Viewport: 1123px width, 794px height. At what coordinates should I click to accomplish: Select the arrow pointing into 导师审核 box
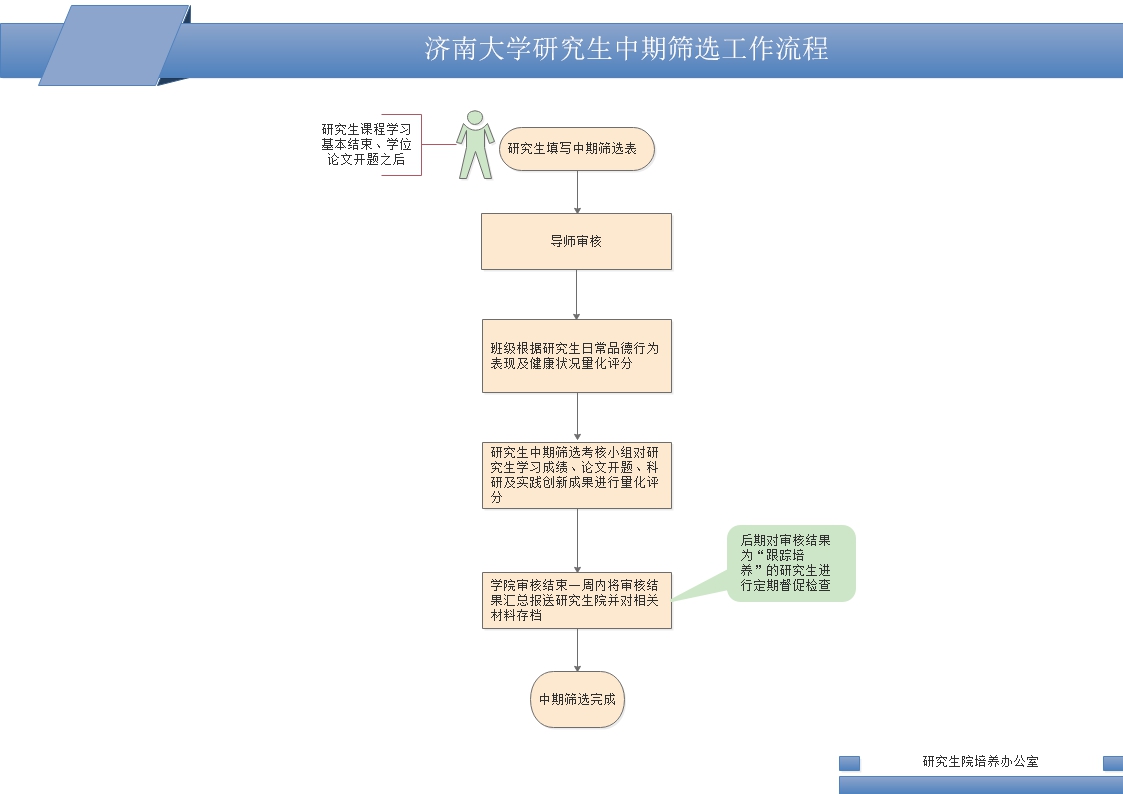coord(577,192)
